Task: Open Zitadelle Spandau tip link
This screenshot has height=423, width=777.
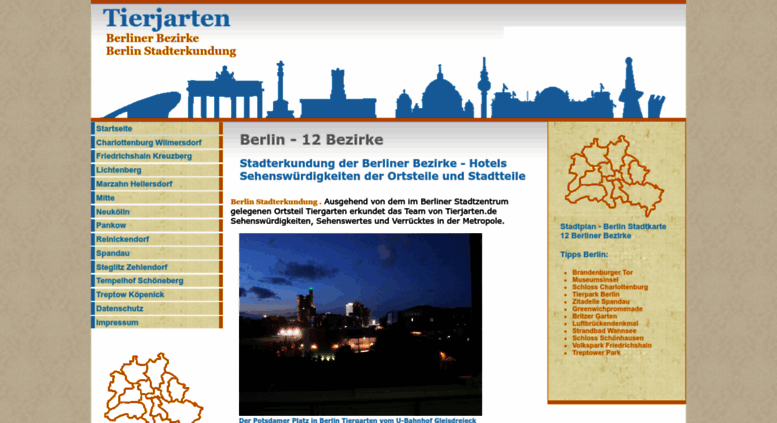Action: click(601, 302)
